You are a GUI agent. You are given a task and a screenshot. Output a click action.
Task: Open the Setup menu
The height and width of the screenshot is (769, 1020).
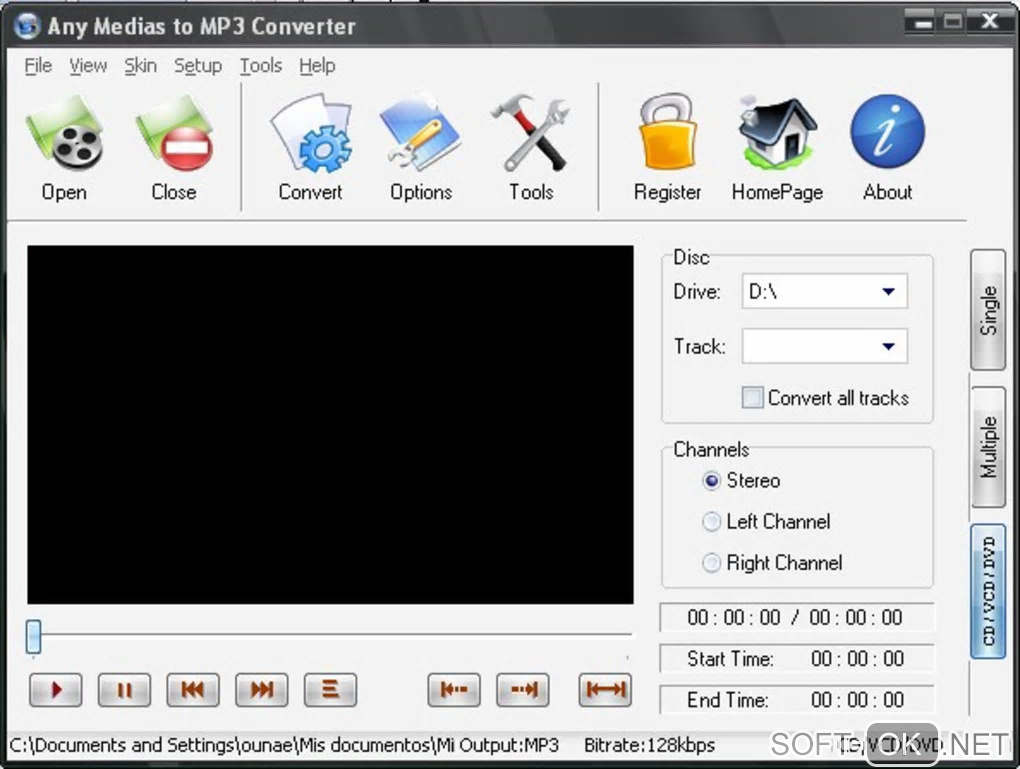pos(198,66)
